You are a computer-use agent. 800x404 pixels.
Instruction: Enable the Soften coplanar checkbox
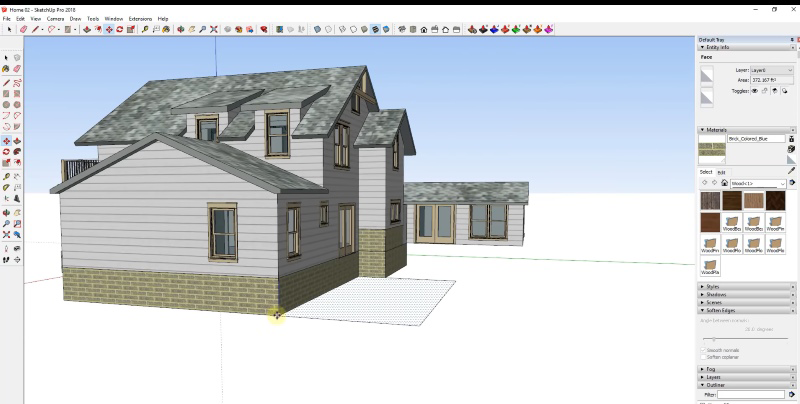(x=703, y=357)
